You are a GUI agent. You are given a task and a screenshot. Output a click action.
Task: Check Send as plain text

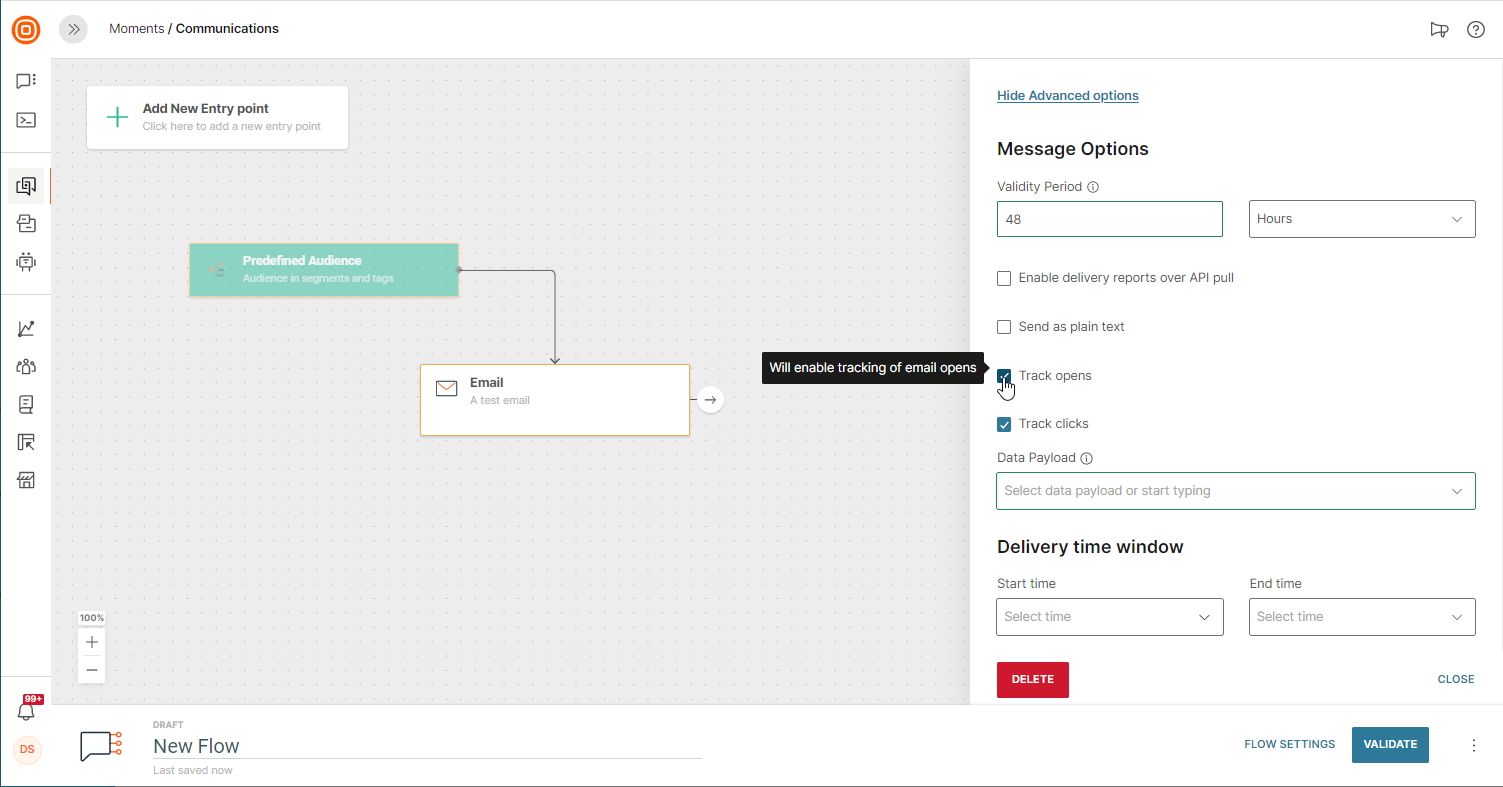[1004, 327]
